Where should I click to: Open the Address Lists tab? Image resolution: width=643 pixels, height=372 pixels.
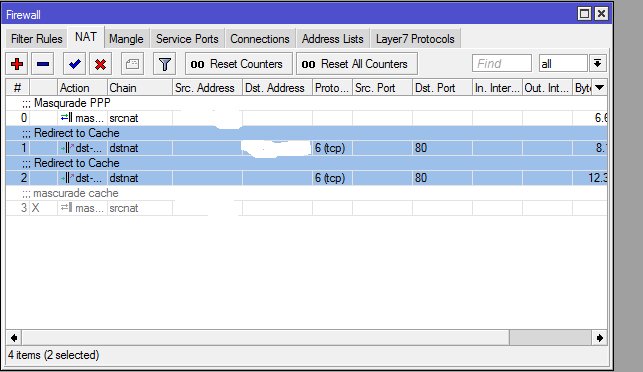click(333, 39)
